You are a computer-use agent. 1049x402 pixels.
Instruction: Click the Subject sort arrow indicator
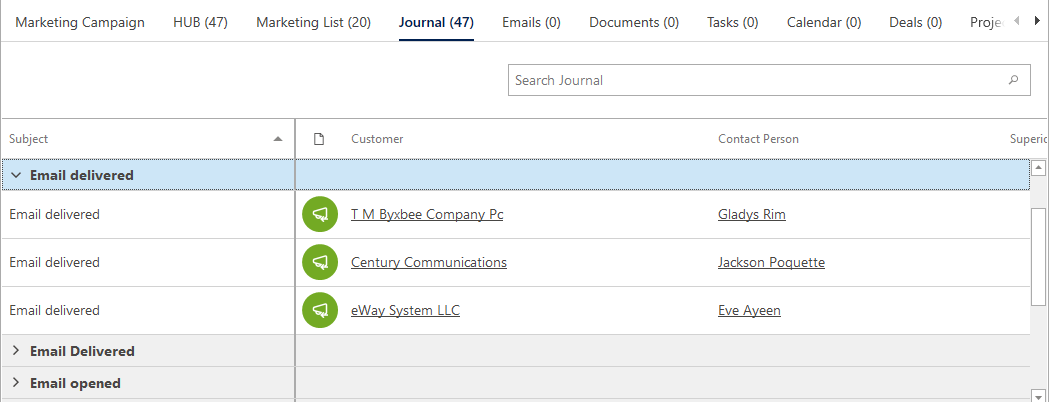pos(278,139)
